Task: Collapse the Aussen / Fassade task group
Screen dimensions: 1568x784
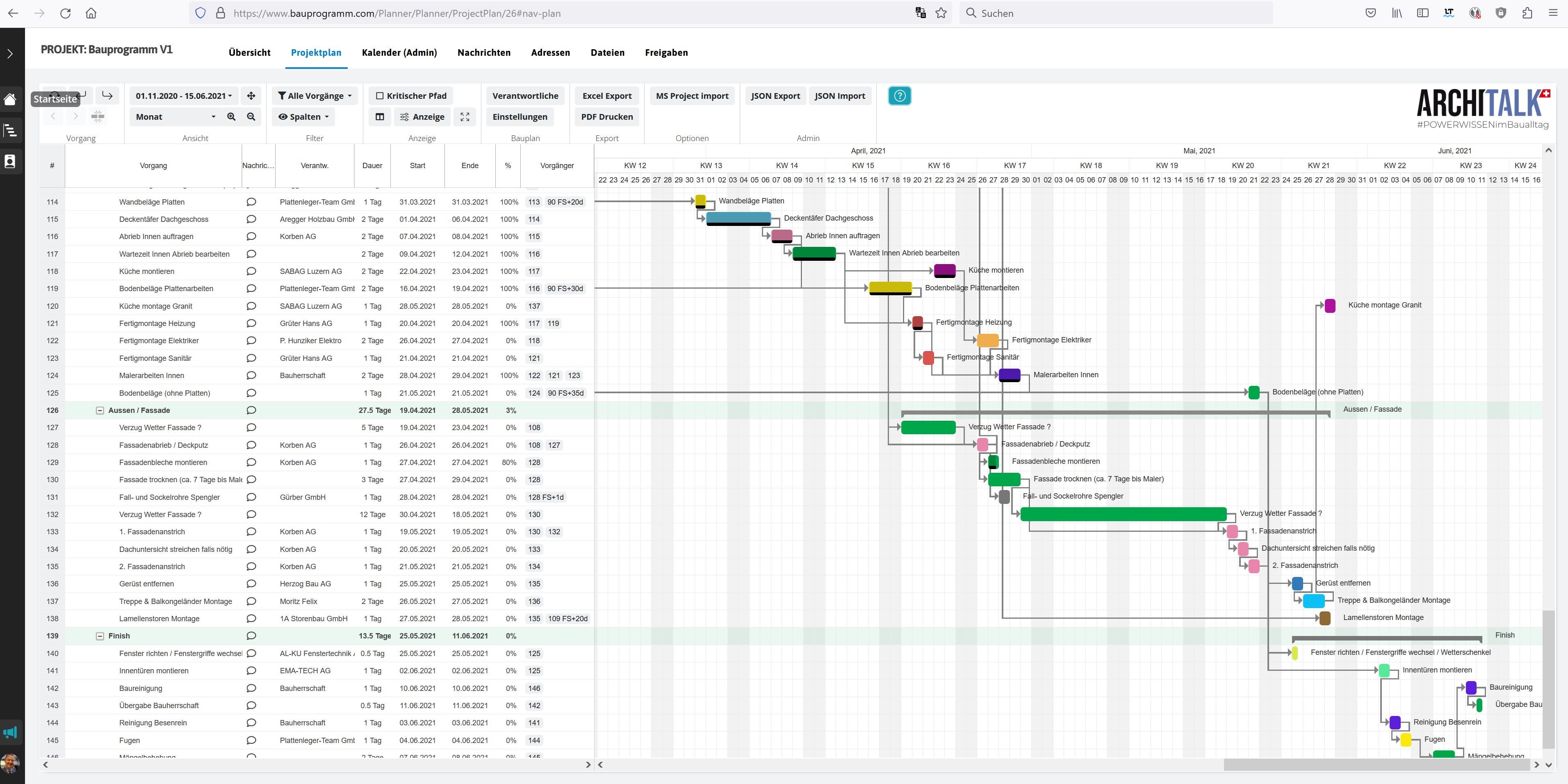Action: (99, 410)
